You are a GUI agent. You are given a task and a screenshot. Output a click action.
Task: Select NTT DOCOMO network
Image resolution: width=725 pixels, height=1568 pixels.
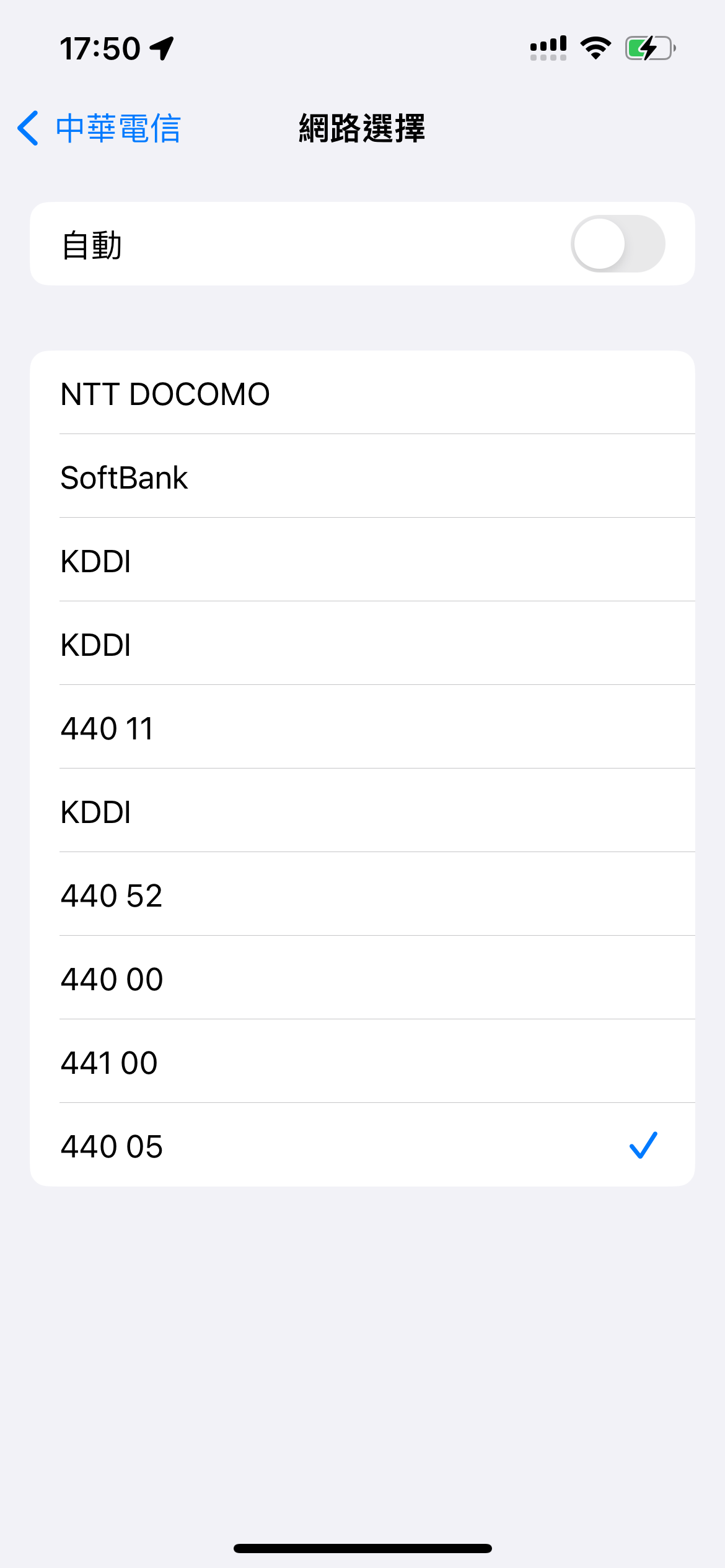point(362,394)
